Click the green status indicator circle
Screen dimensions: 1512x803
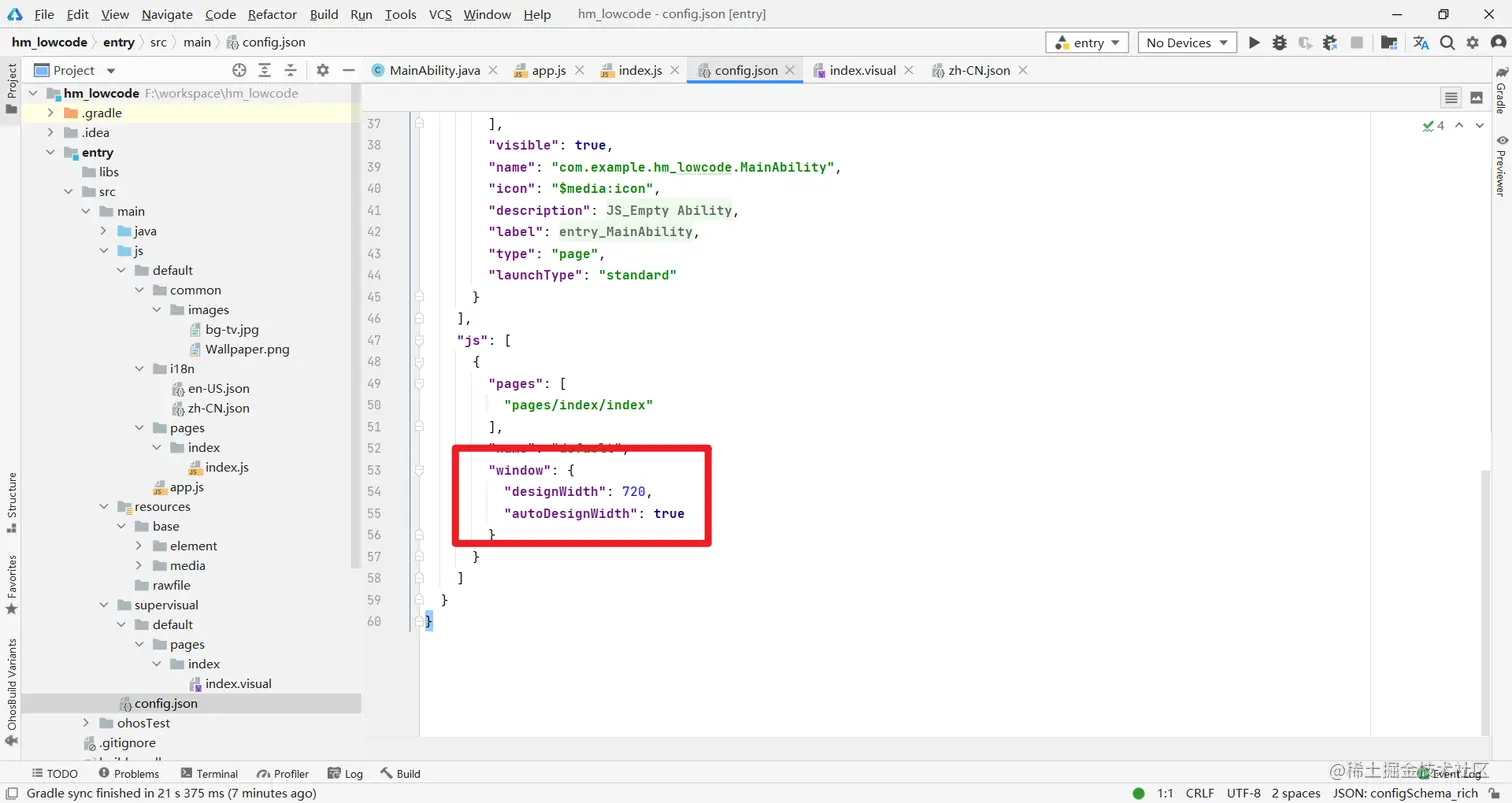tap(1138, 793)
